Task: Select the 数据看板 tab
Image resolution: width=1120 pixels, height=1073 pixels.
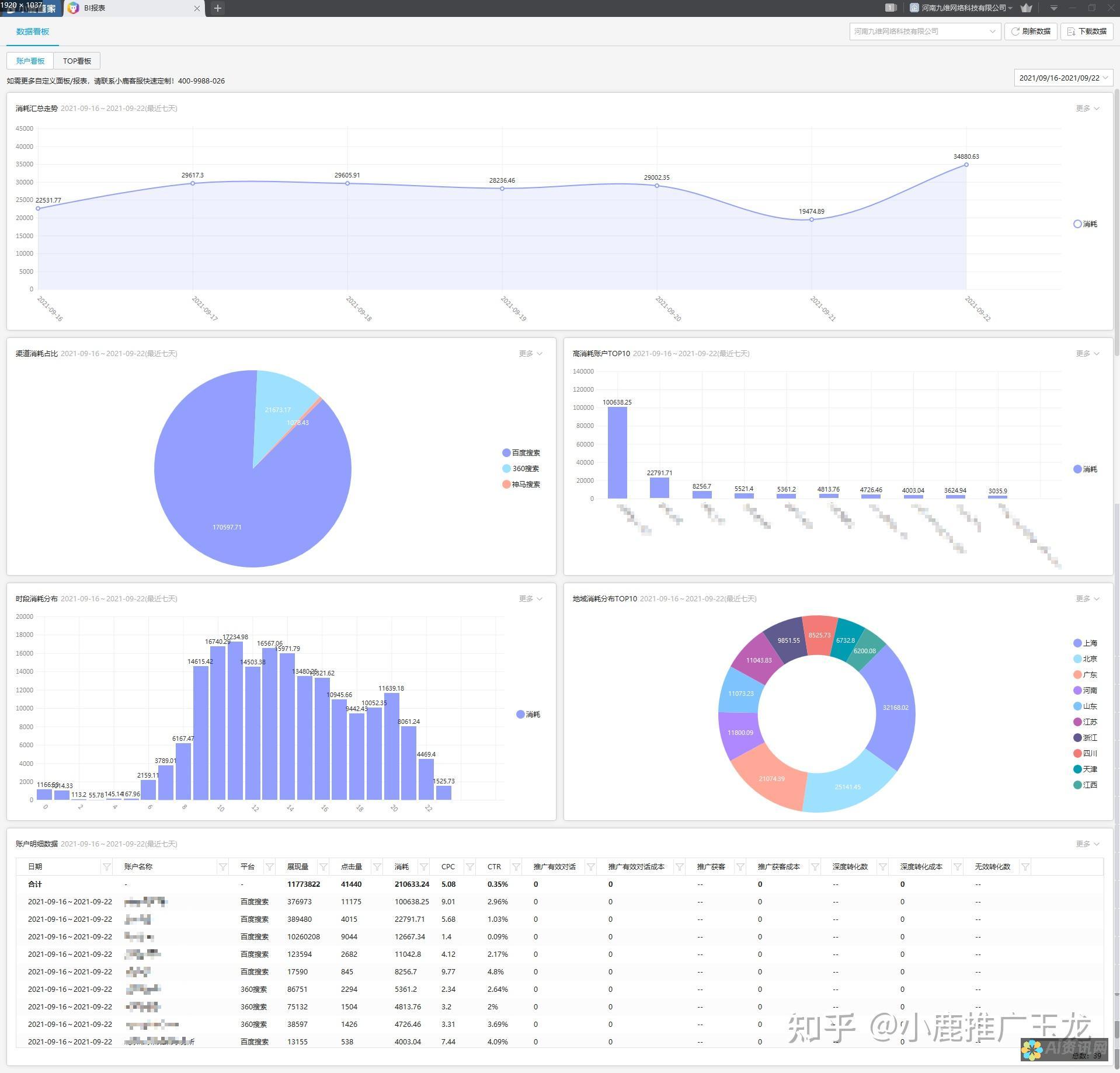Action: pos(33,32)
